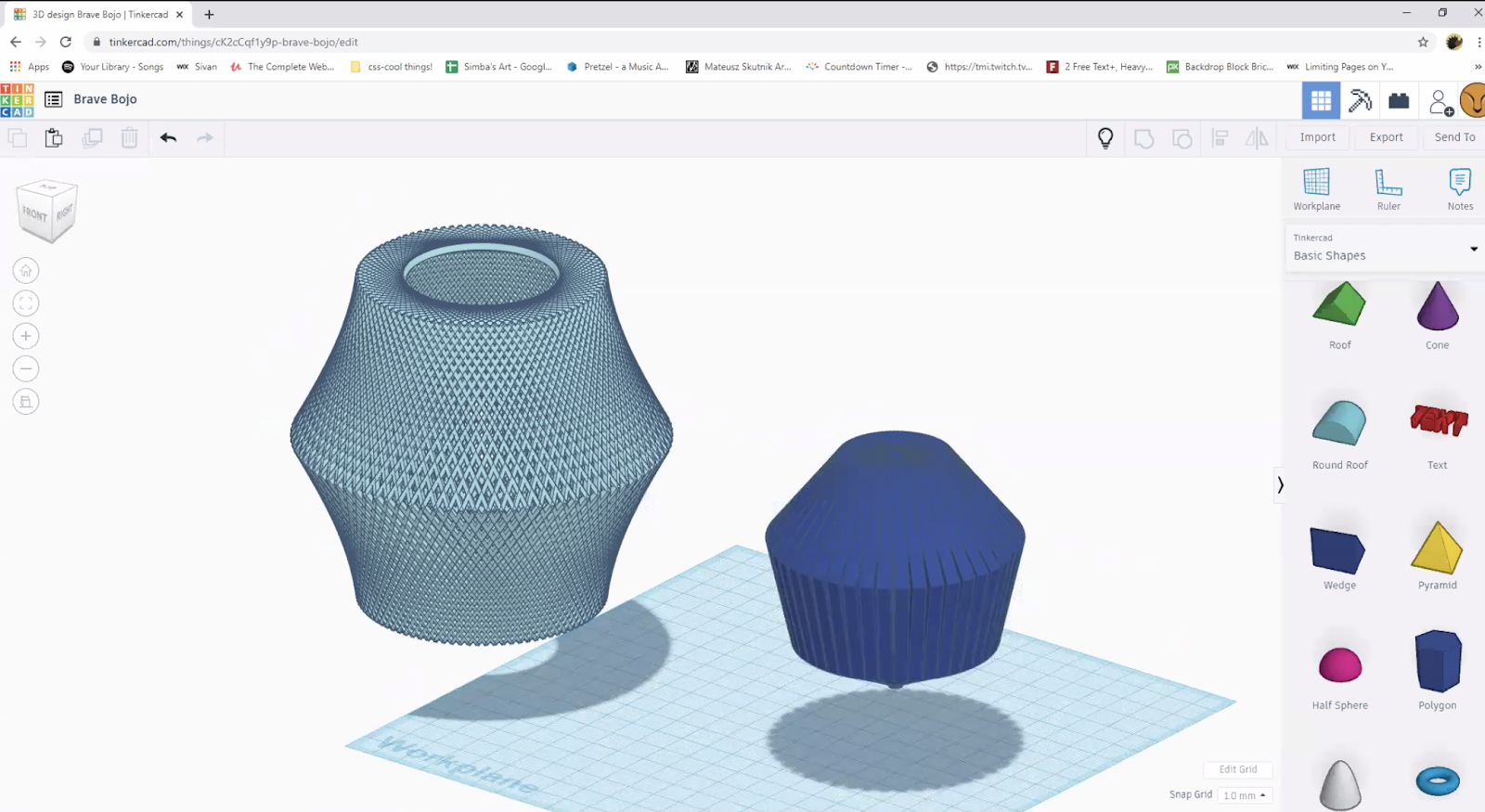
Task: Click the Home view button
Action: 26,271
